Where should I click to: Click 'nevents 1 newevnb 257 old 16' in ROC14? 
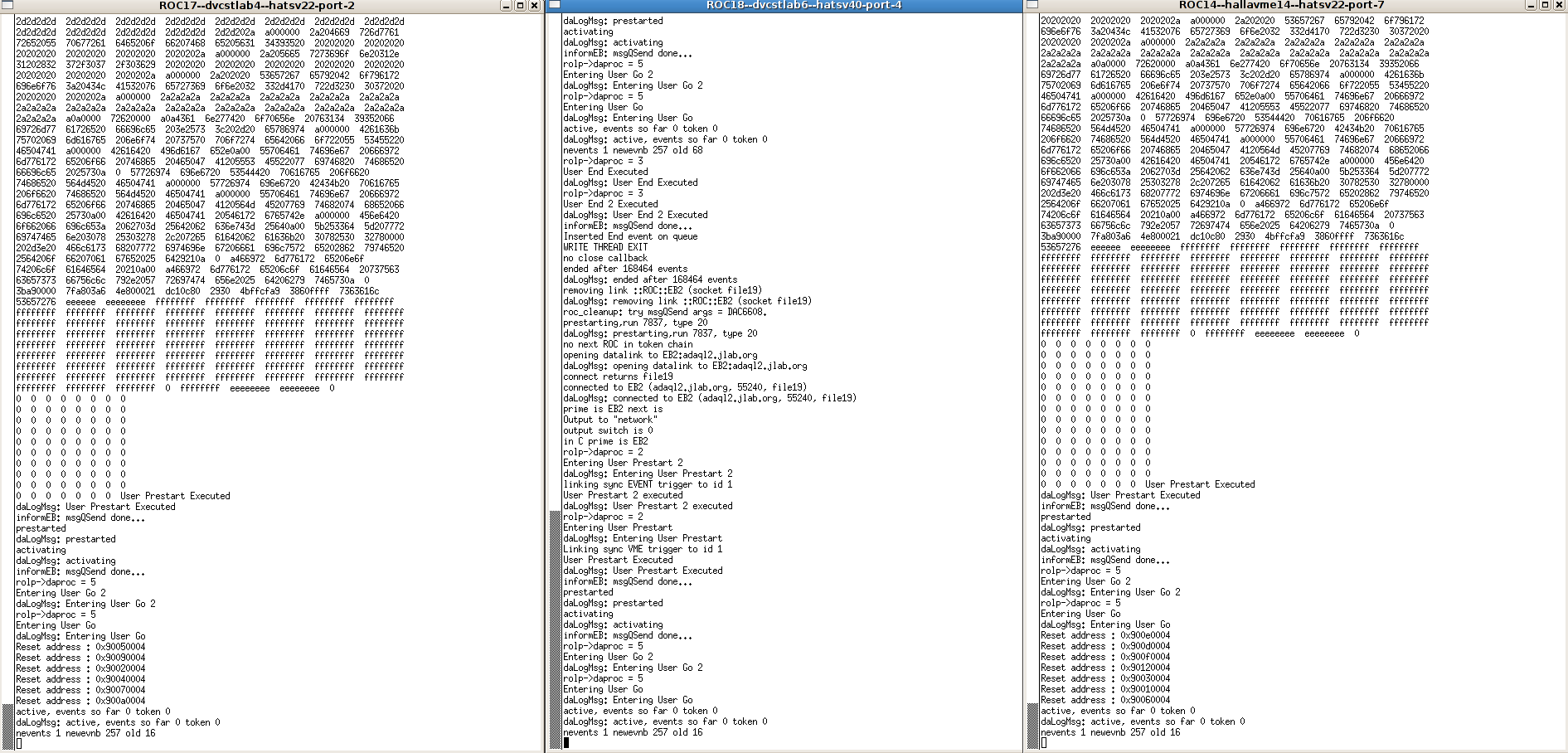pyautogui.click(x=1110, y=732)
